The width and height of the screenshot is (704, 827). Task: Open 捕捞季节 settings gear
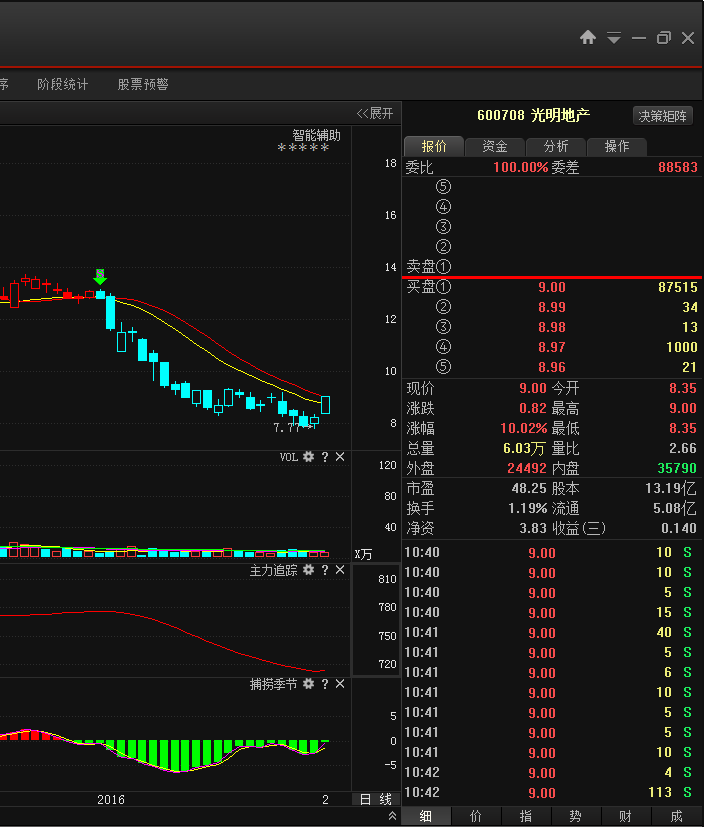tap(308, 684)
